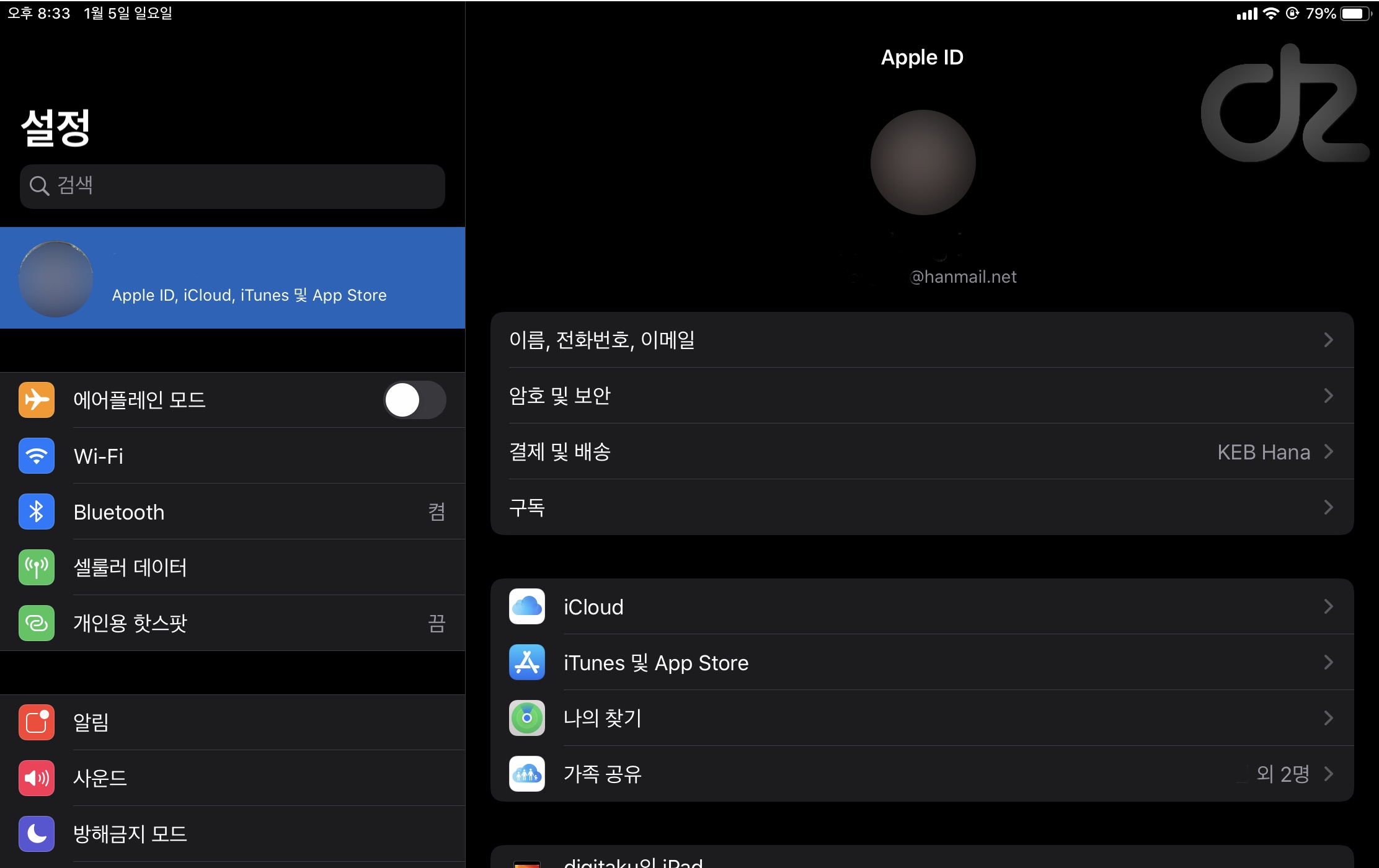1379x868 pixels.
Task: Tap the Find My radar icon
Action: coord(527,718)
